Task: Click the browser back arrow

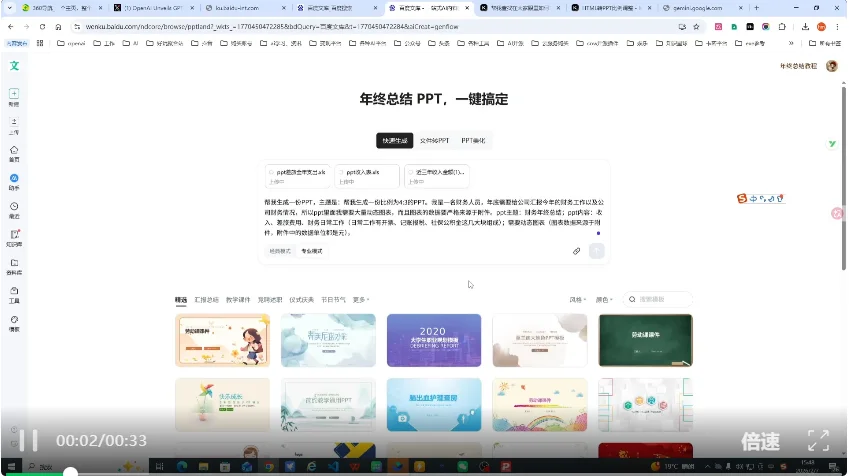Action: (11, 27)
